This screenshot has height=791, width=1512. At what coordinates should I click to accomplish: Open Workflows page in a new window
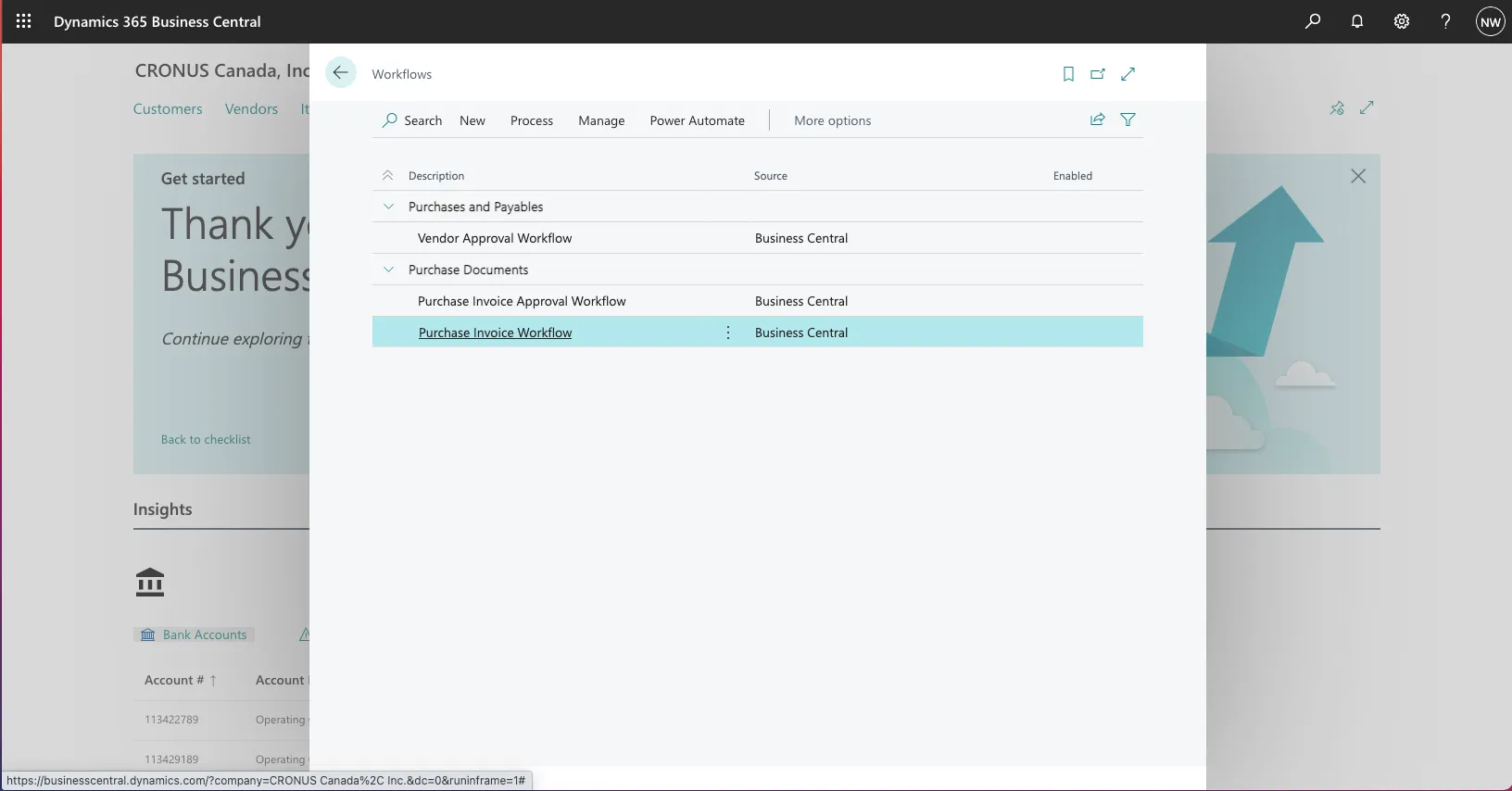tap(1098, 74)
